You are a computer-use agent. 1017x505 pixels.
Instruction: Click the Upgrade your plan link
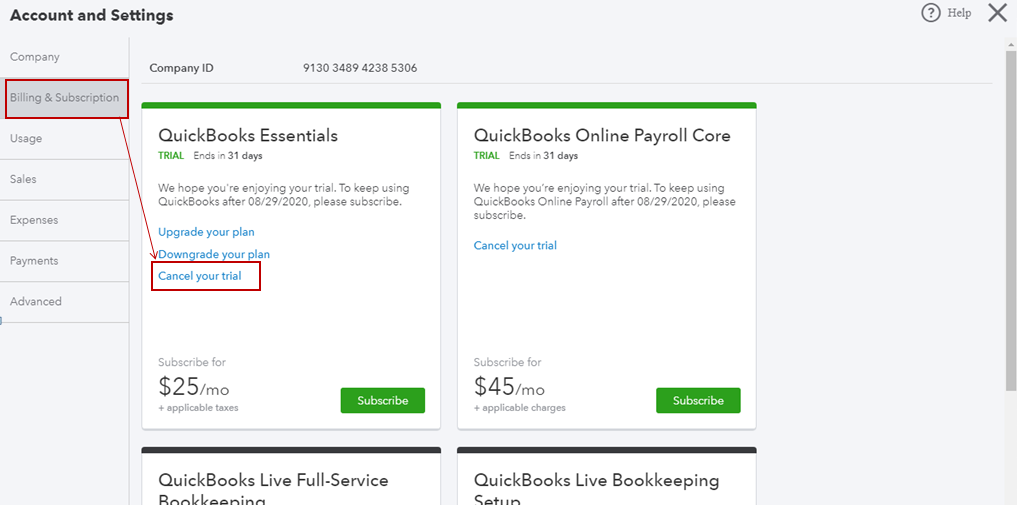(206, 232)
